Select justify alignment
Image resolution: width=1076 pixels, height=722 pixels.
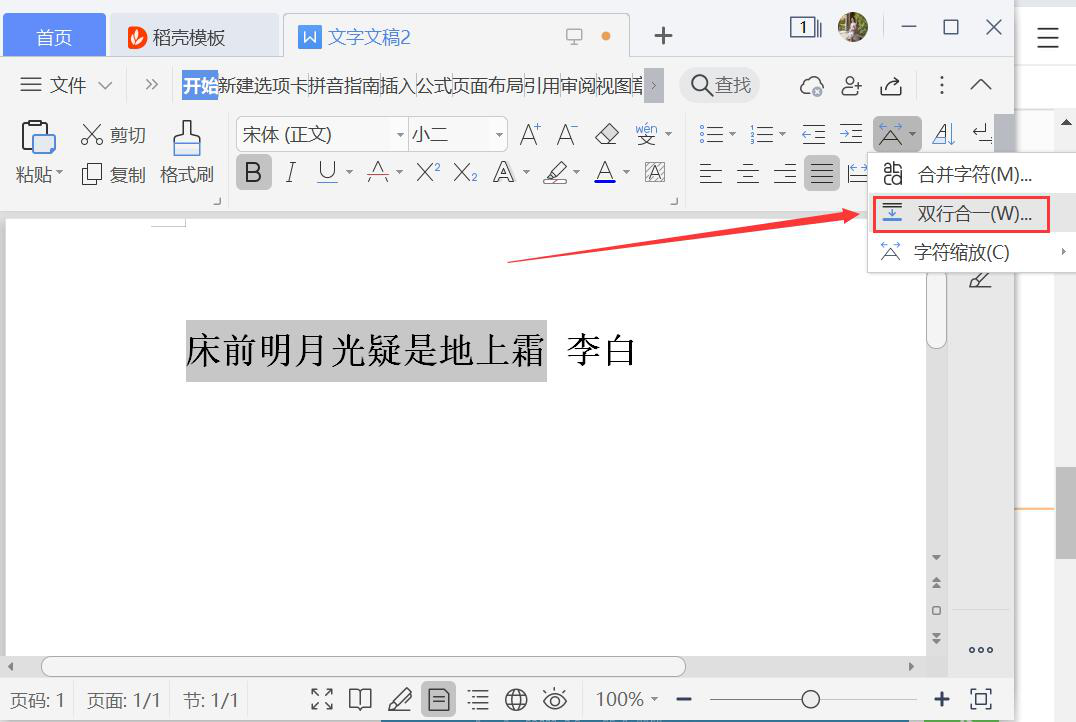821,173
